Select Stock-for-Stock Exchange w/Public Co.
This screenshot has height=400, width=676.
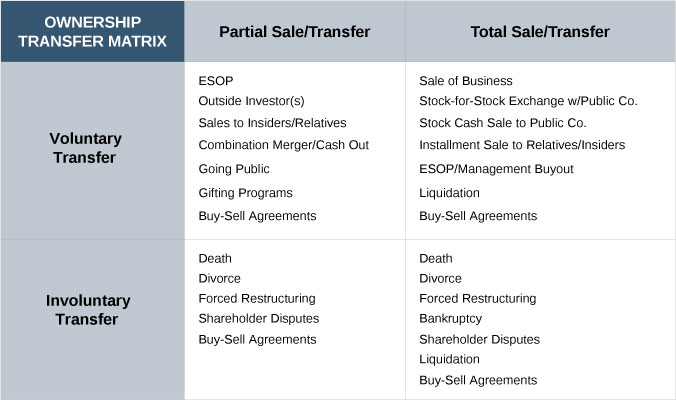[x=528, y=101]
